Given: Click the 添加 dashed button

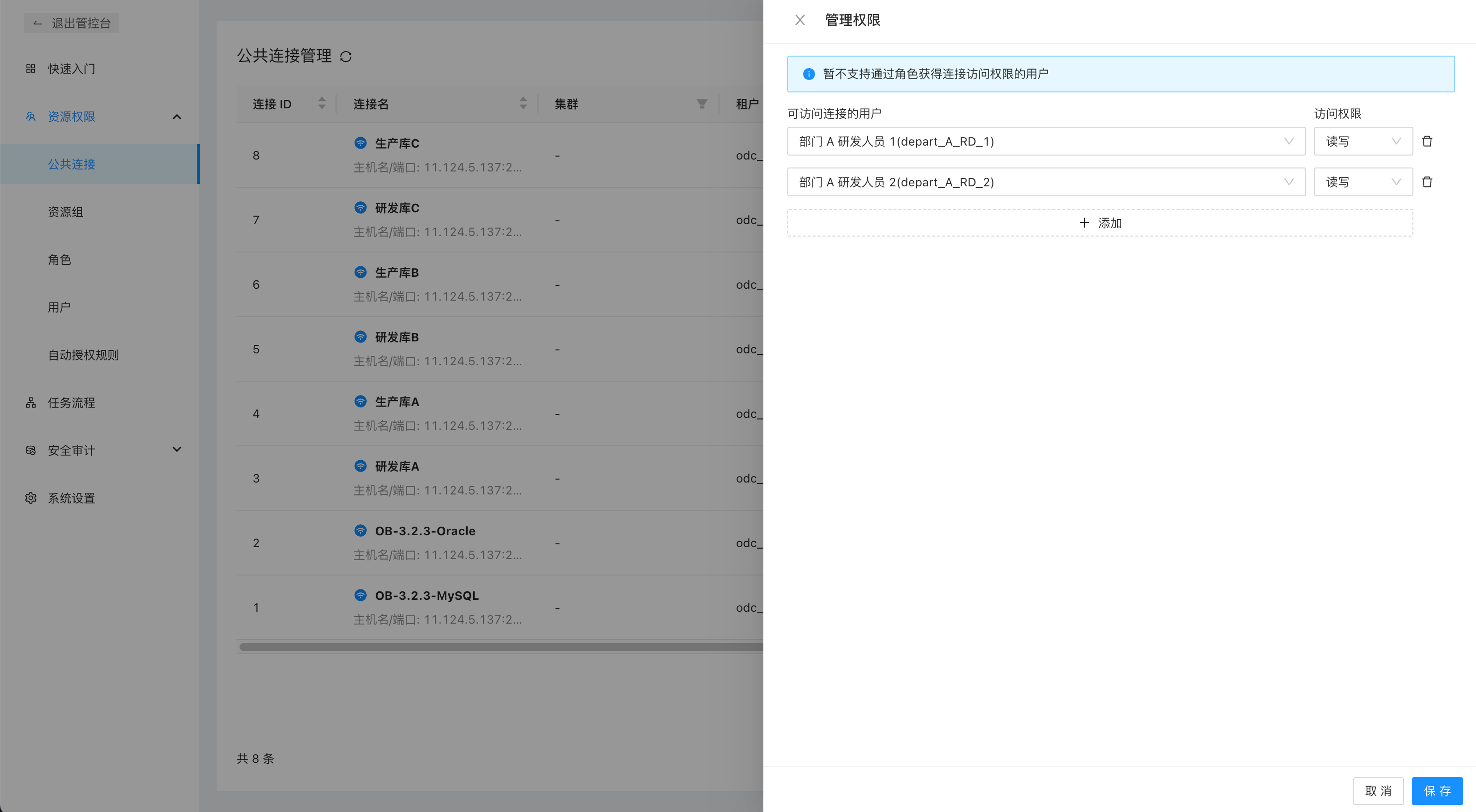Looking at the screenshot, I should (1100, 223).
